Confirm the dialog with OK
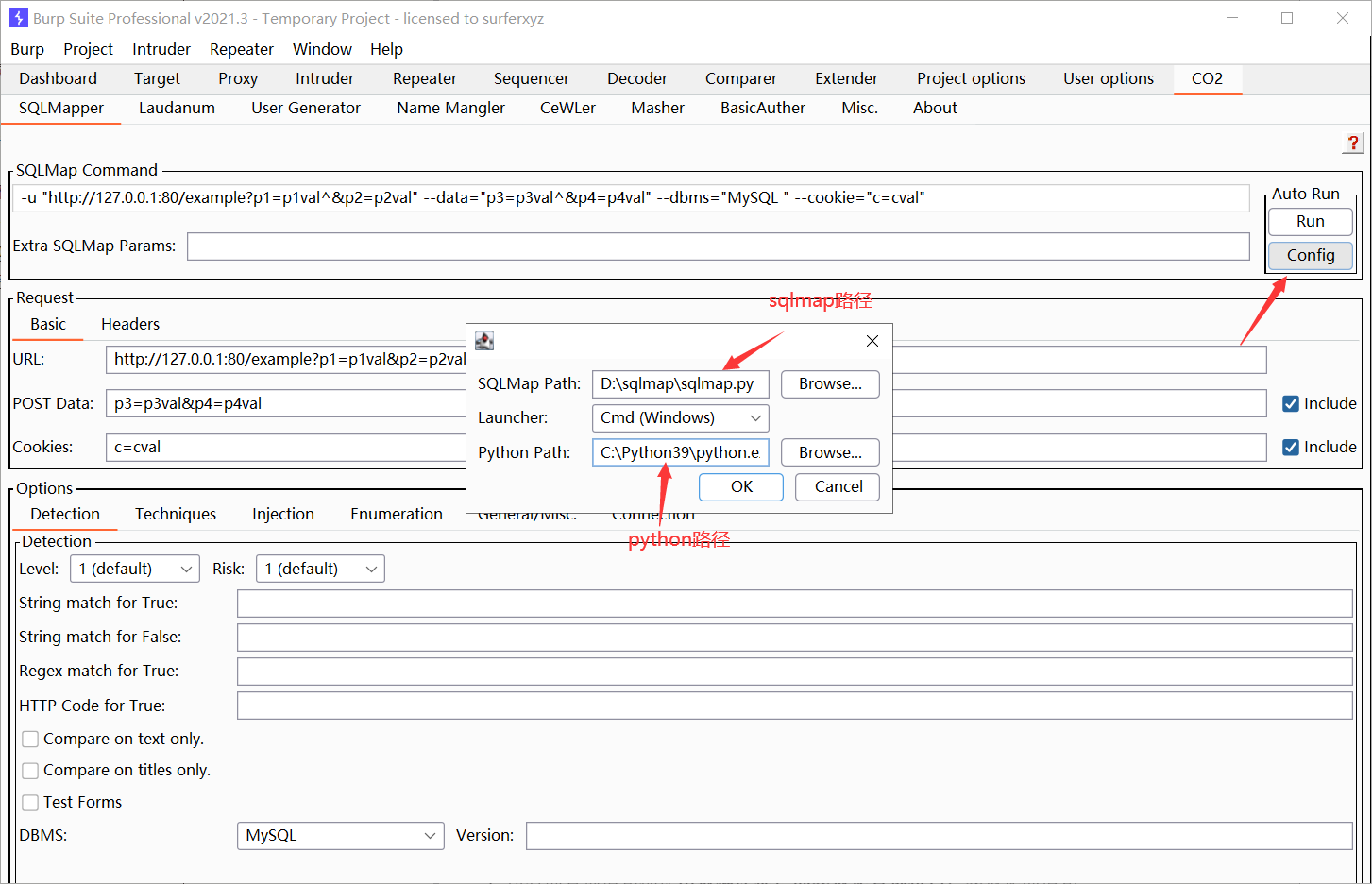Viewport: 1372px width, 884px height. click(x=741, y=486)
